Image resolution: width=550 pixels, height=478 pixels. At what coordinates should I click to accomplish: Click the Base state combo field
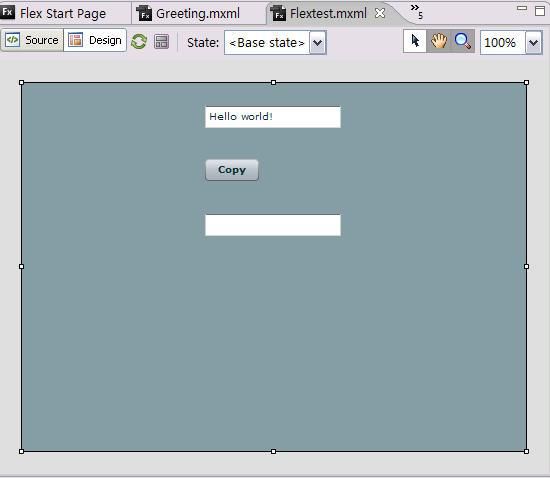click(x=267, y=43)
